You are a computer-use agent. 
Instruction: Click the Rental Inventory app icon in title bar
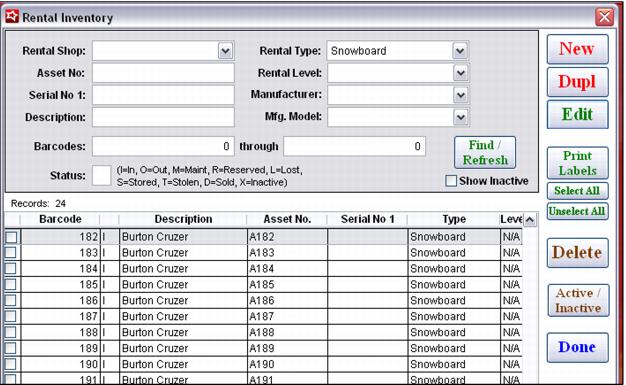pyautogui.click(x=12, y=16)
